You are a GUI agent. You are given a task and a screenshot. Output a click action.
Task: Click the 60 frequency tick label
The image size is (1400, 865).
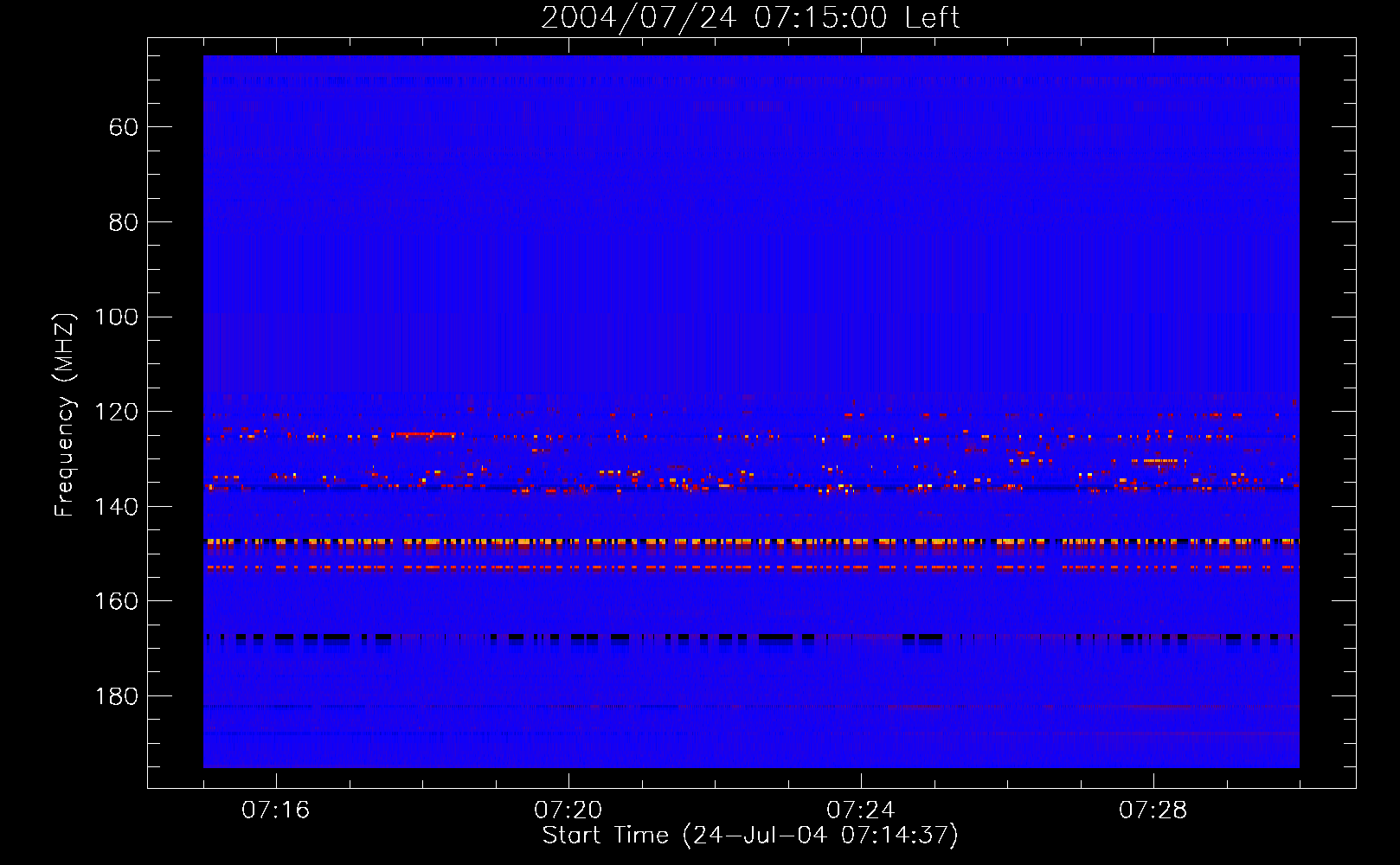click(x=123, y=127)
